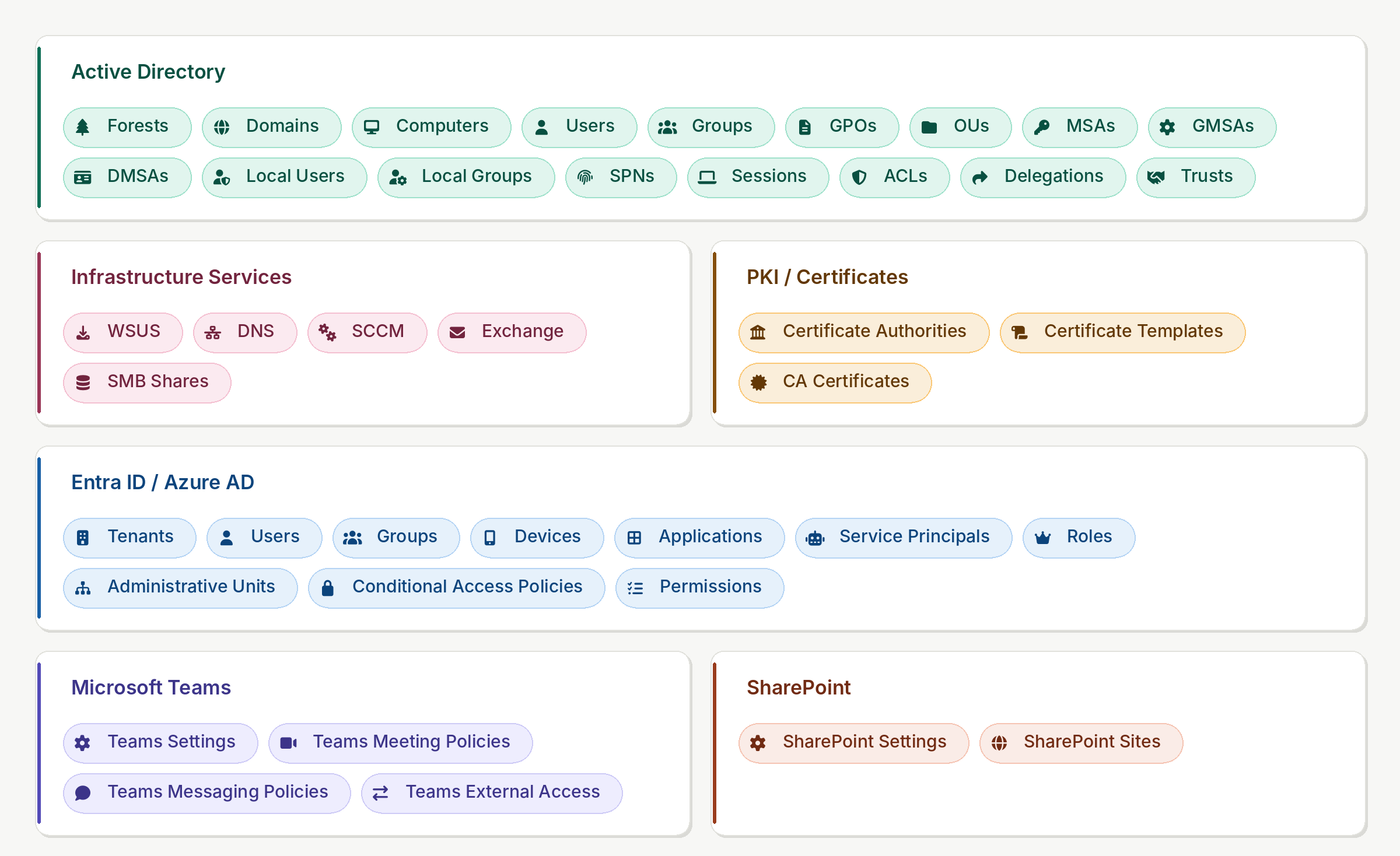This screenshot has height=856, width=1400.
Task: Select the crown icon on the Roles chip
Action: [x=1044, y=537]
